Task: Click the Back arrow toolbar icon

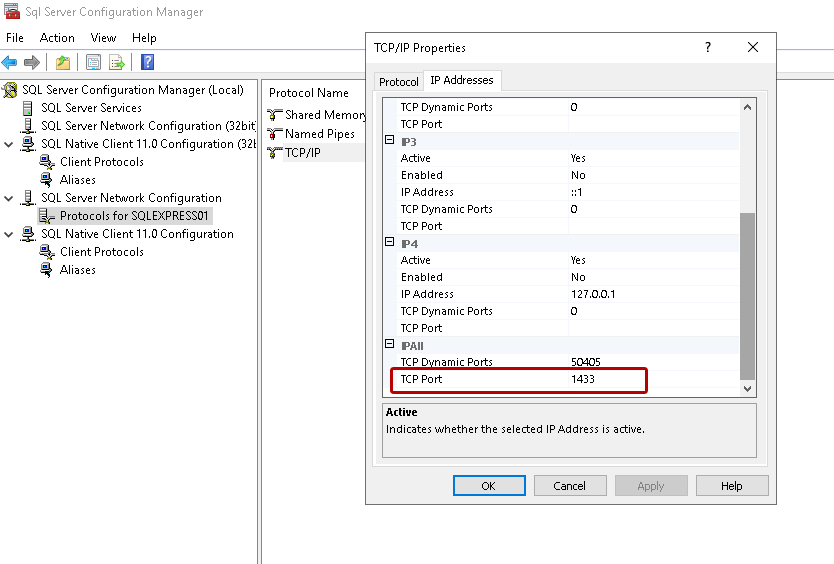Action: pos(10,62)
